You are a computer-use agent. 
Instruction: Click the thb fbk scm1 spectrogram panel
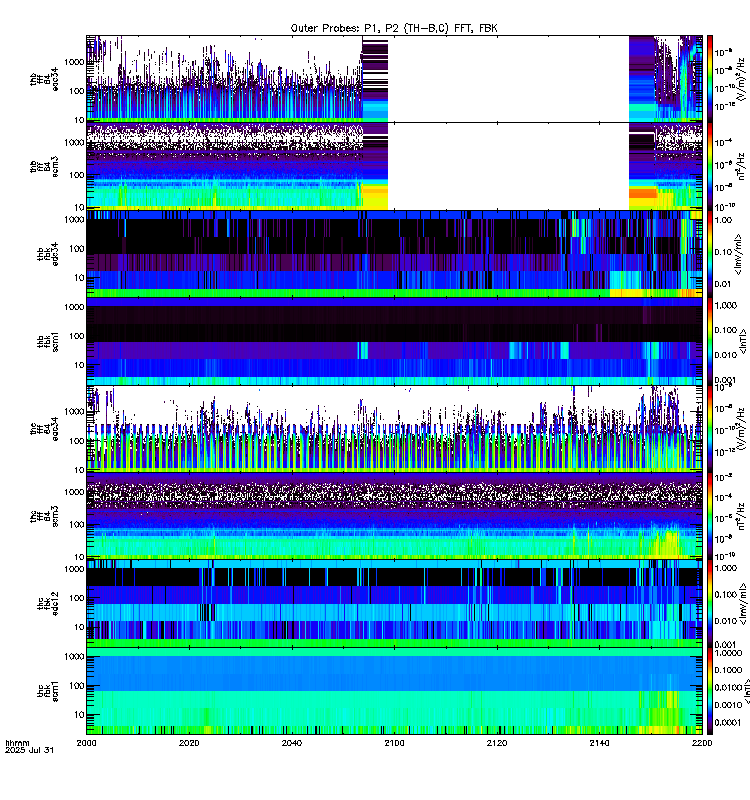tap(394, 341)
